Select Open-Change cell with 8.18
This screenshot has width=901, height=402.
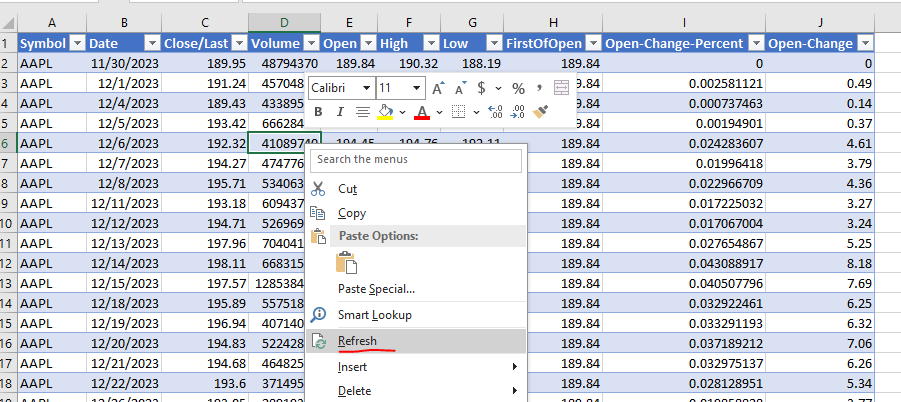(x=820, y=264)
